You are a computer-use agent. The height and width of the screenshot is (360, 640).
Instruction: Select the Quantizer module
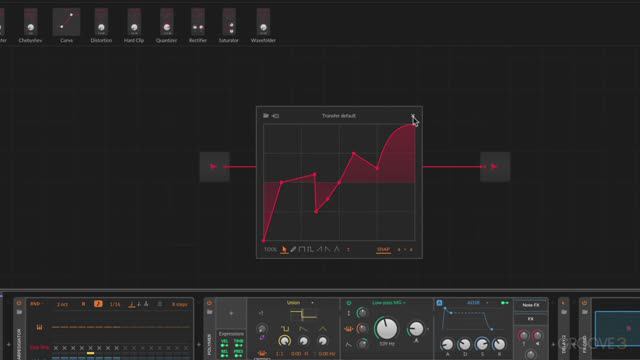tap(167, 25)
